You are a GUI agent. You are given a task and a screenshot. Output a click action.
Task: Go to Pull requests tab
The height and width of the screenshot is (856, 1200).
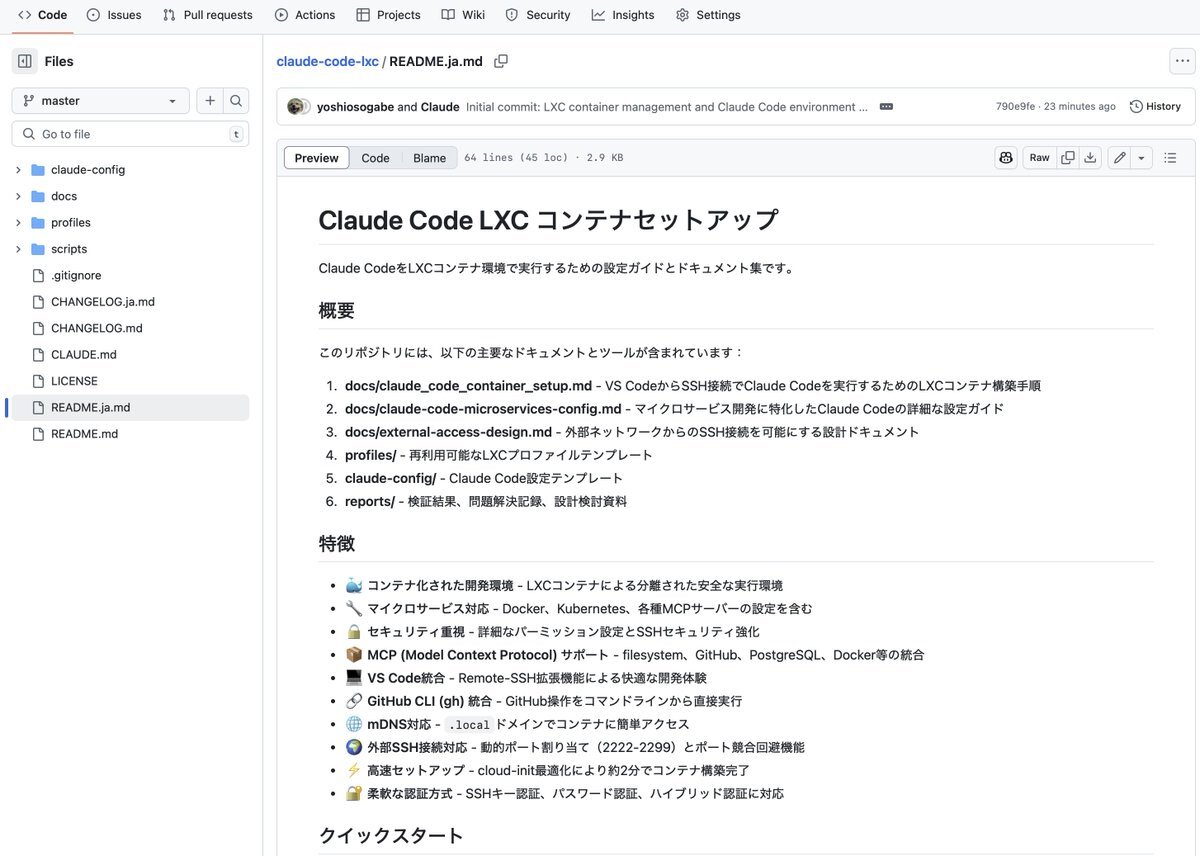tap(208, 15)
